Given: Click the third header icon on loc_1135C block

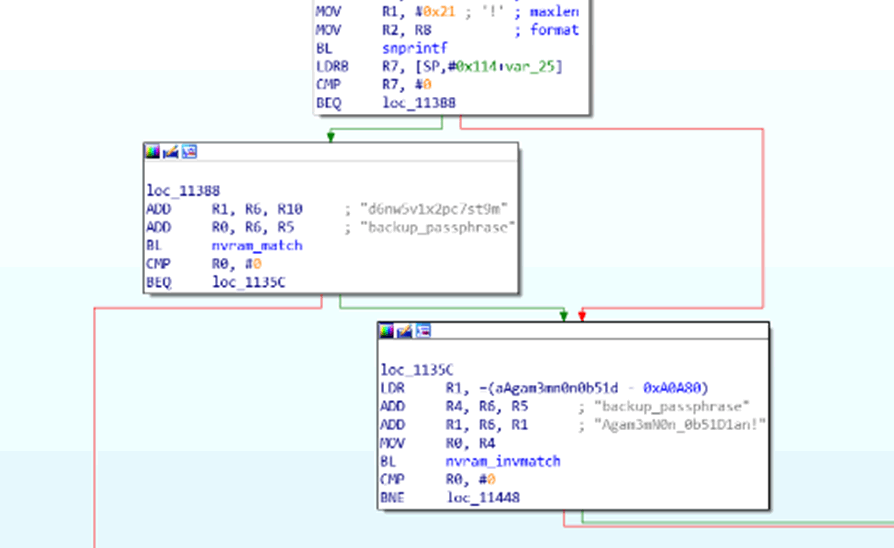Looking at the screenshot, I should (x=422, y=331).
